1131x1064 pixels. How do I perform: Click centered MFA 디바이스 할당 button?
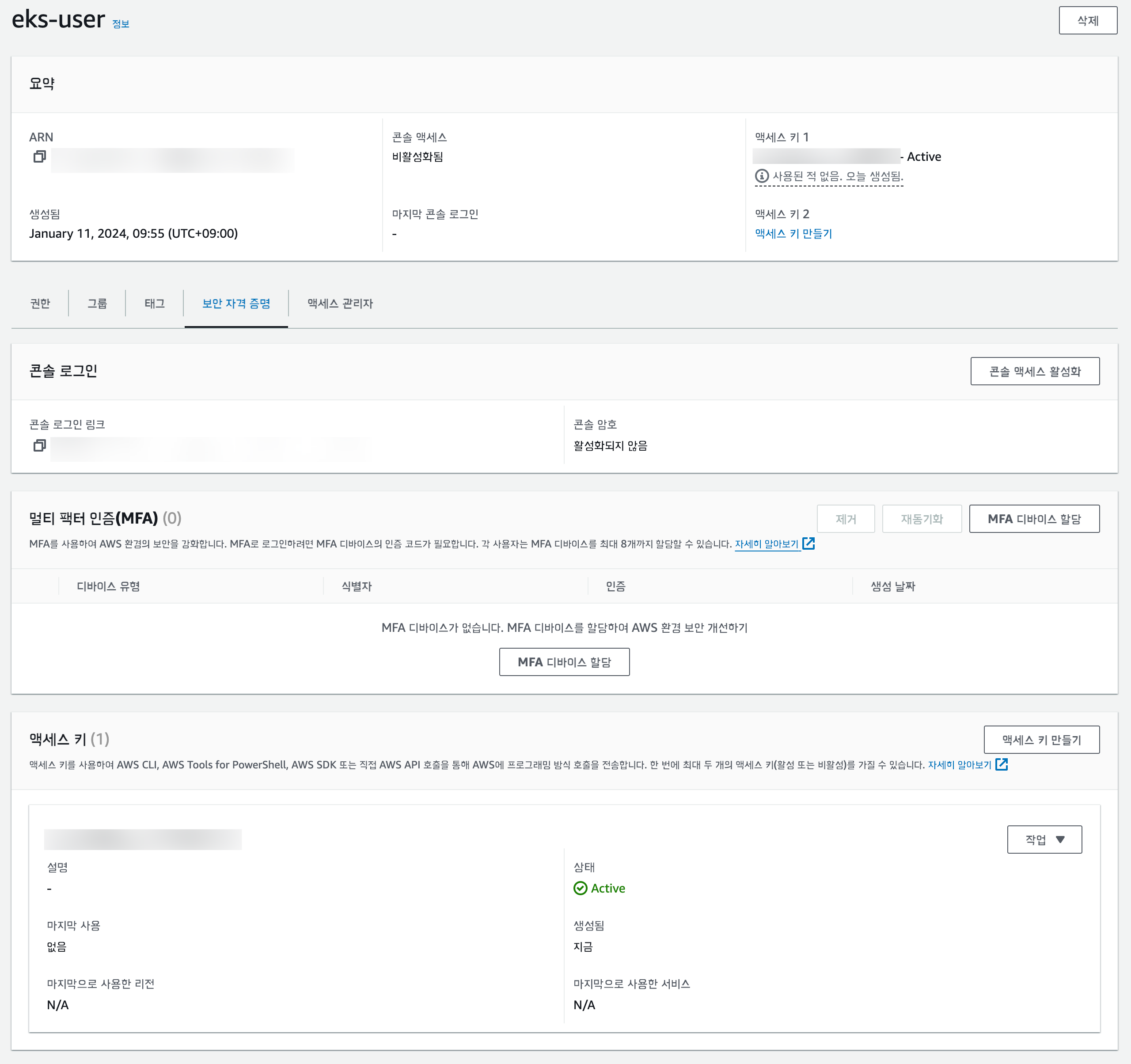[564, 662]
